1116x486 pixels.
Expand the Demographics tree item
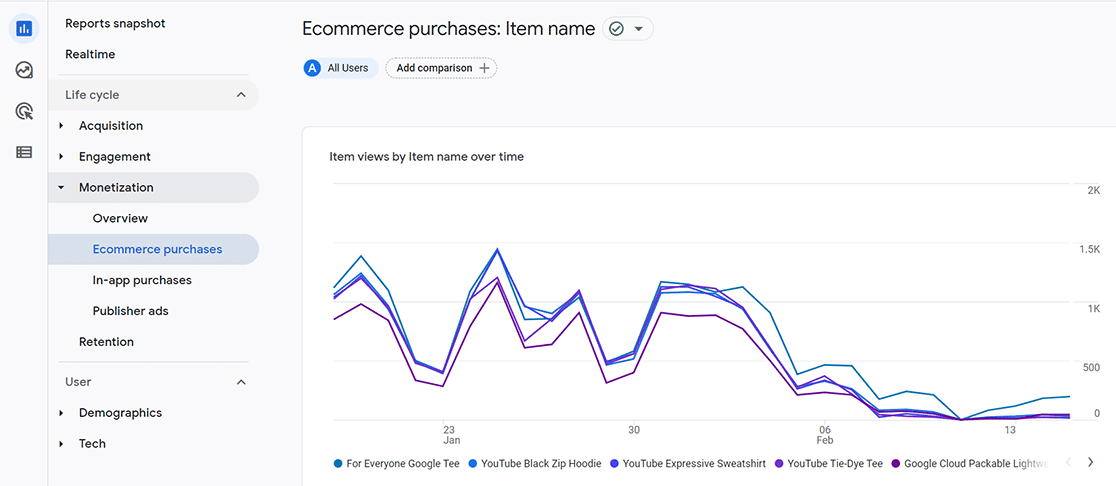[62, 413]
